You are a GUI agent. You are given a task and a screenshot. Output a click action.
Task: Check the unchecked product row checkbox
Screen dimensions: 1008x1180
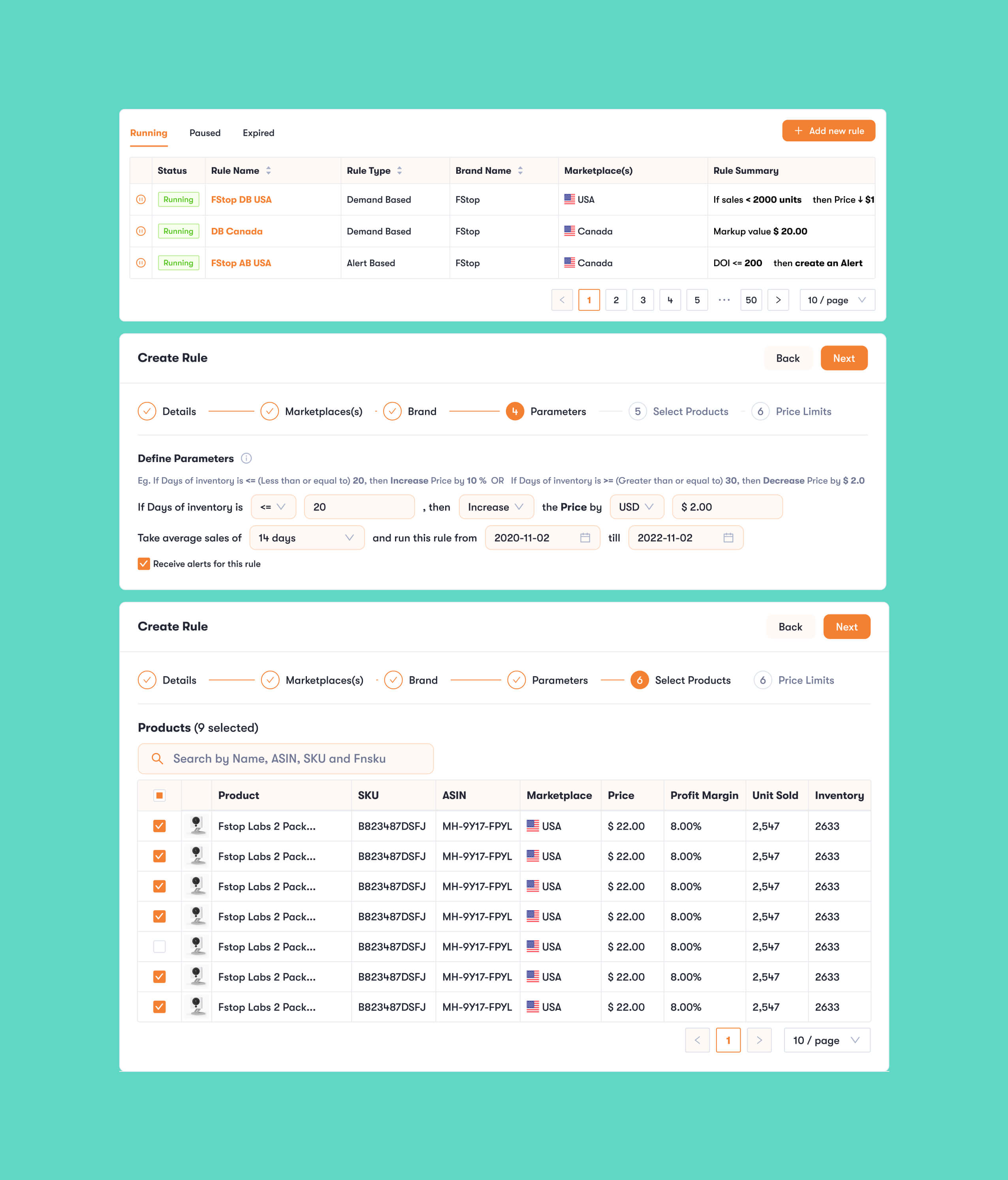pos(160,947)
